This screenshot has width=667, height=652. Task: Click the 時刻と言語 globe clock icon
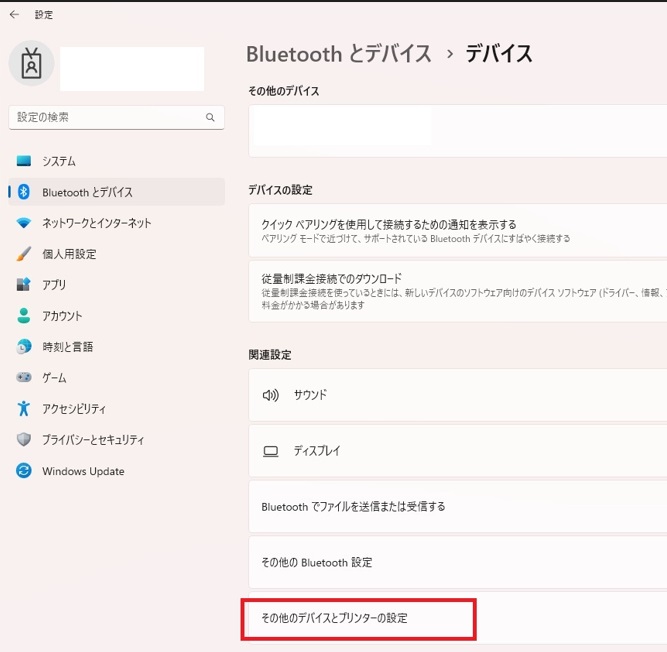[x=24, y=347]
